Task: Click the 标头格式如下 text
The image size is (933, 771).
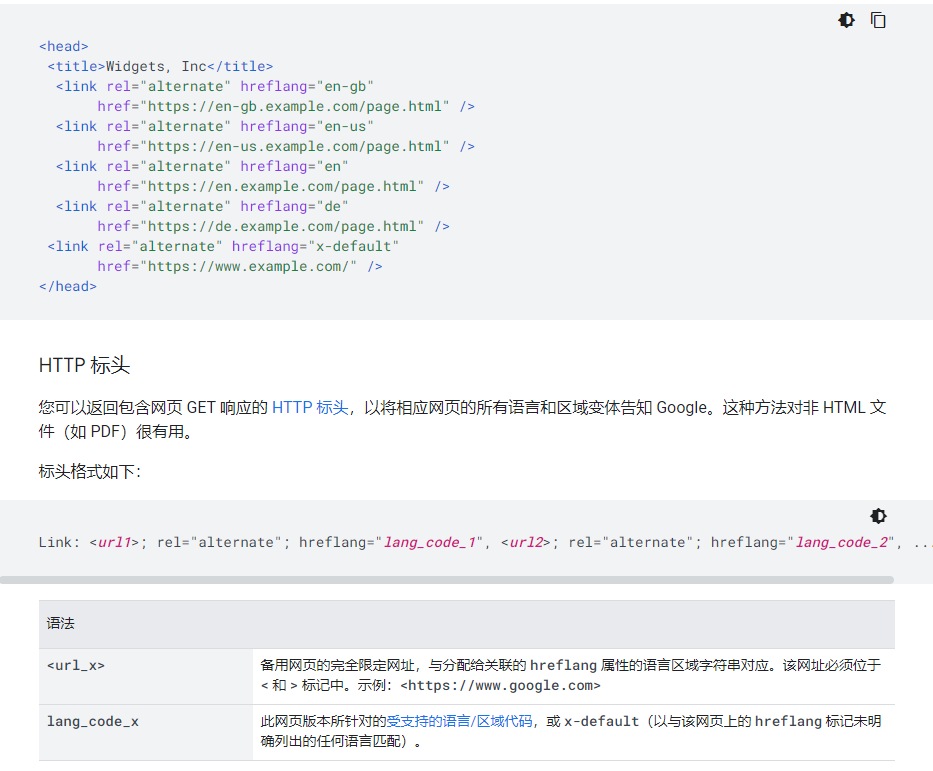Action: (x=90, y=472)
